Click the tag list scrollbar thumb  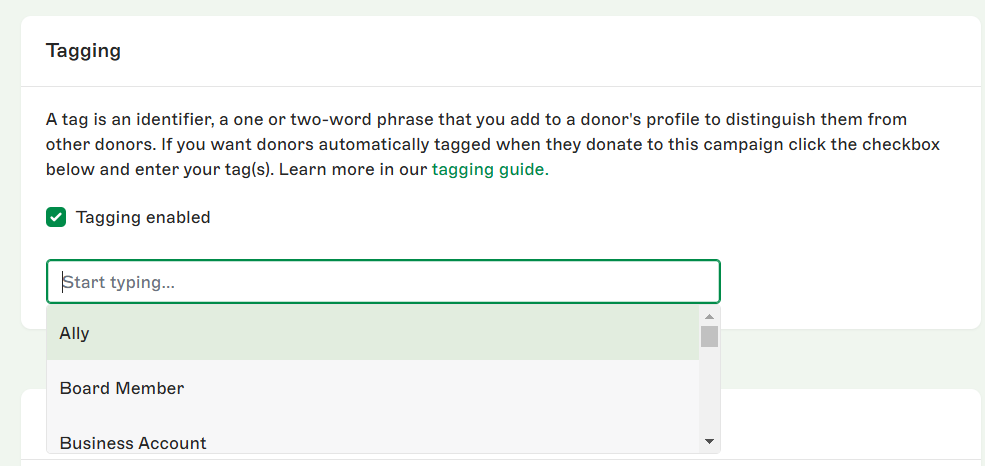pos(709,335)
